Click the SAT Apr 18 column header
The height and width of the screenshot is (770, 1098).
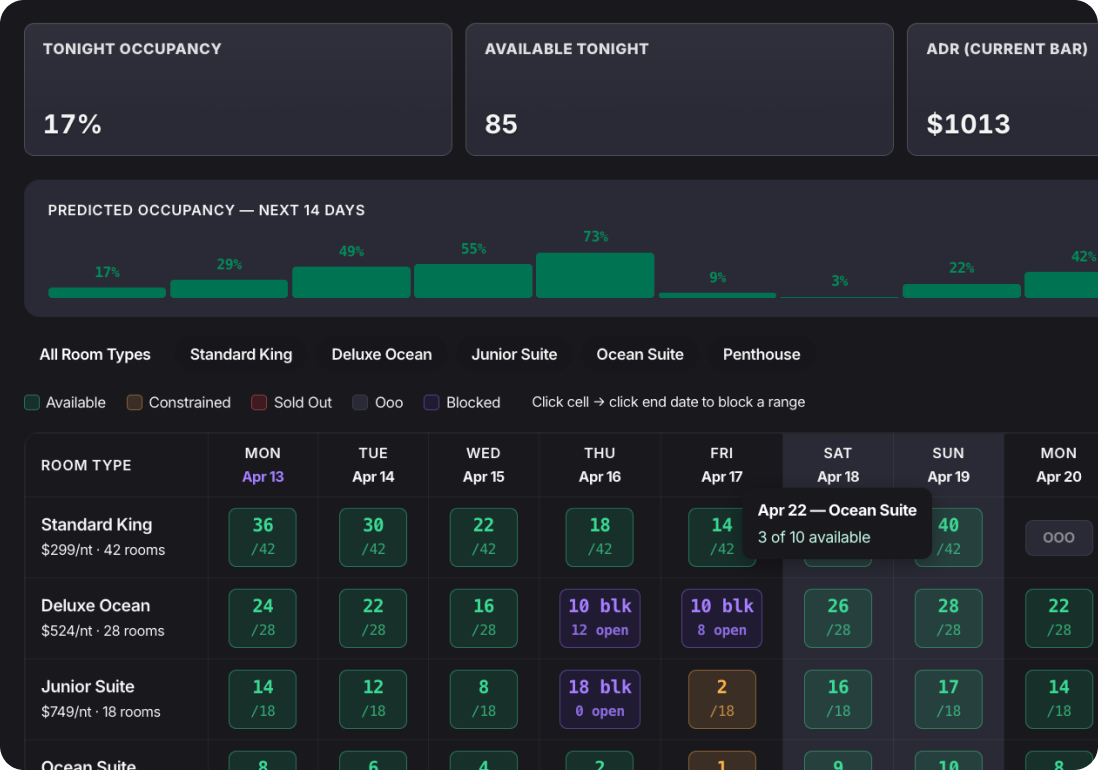[x=838, y=465]
